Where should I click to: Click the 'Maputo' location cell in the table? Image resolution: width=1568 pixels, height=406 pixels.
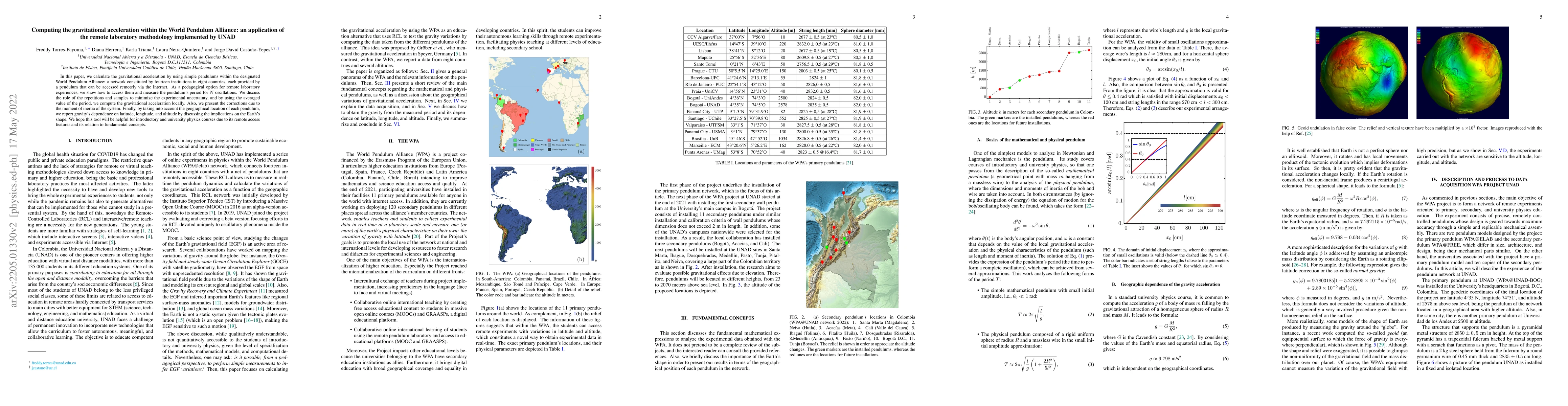(705, 57)
